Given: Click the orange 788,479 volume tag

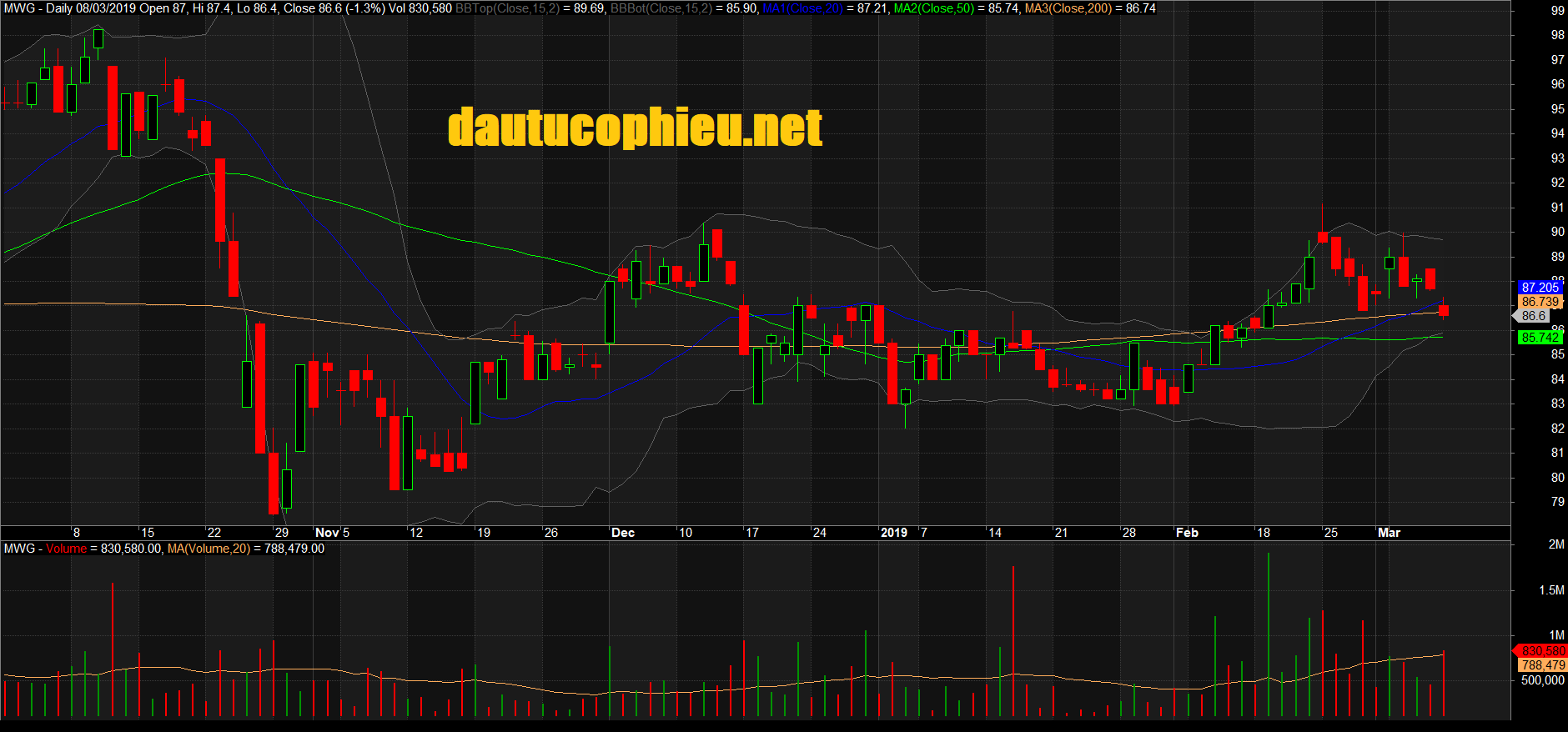Looking at the screenshot, I should click(x=1542, y=665).
